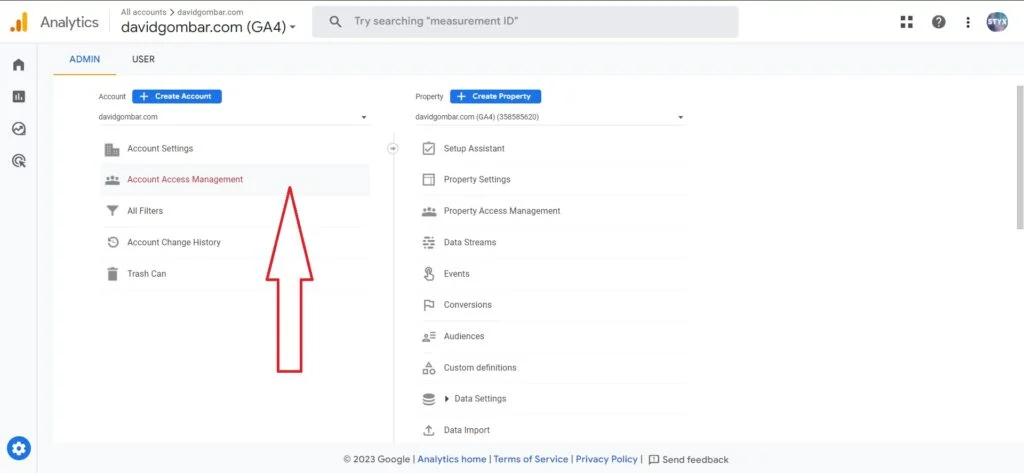Click the Data Settings database icon
This screenshot has width=1024, height=473.
(428, 399)
